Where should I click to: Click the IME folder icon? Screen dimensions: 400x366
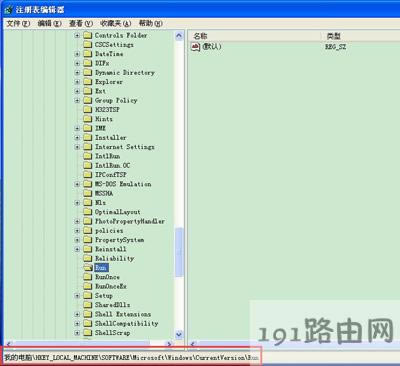tap(88, 128)
